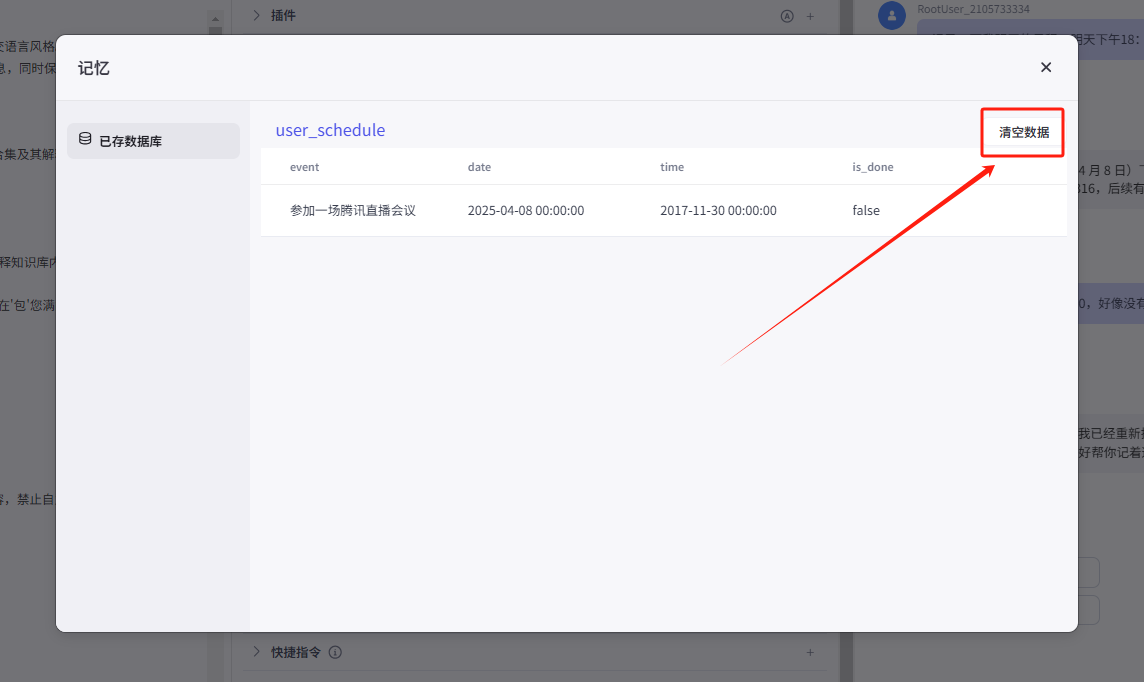Click the event column header
1144x682 pixels.
point(304,167)
